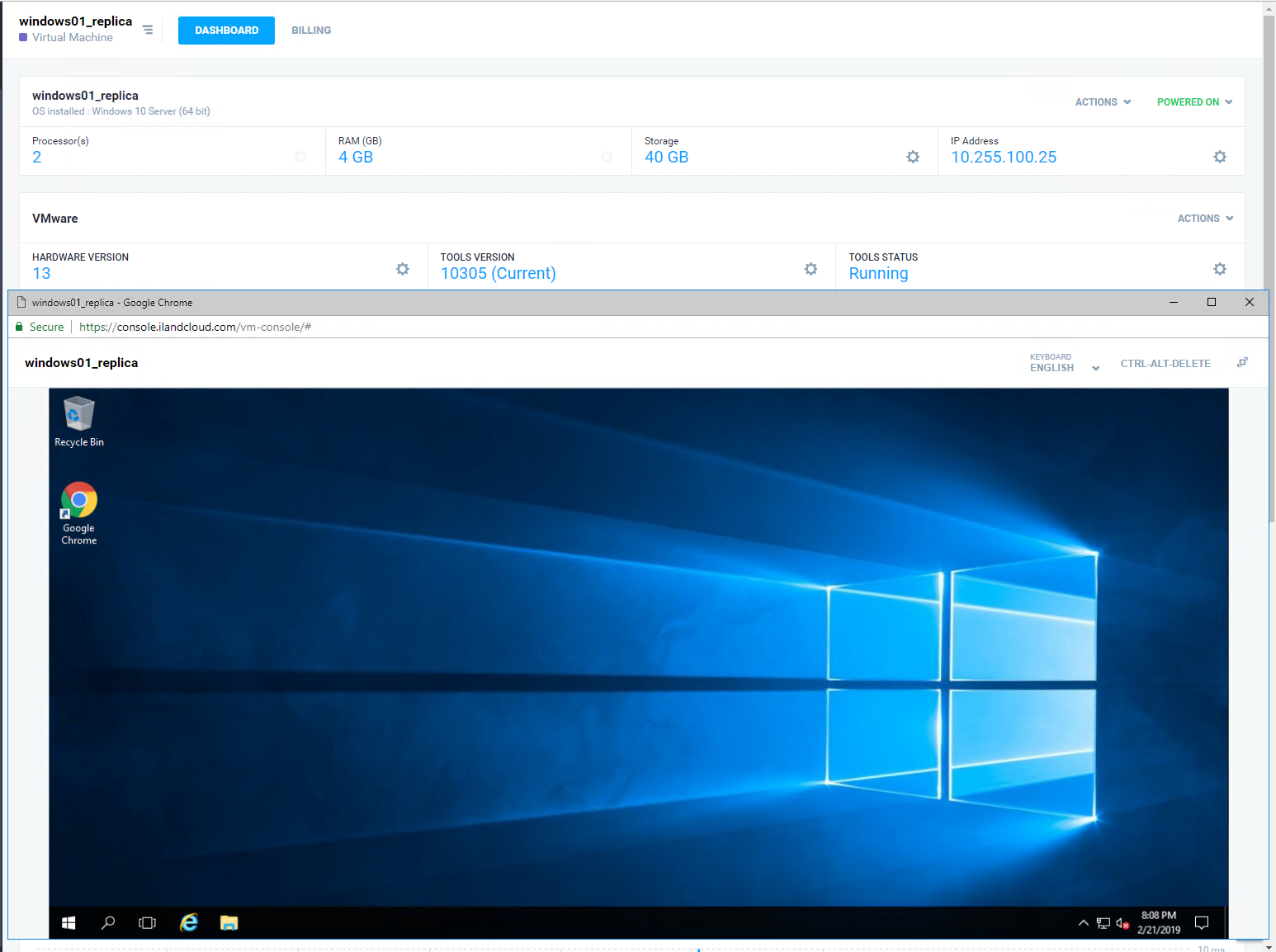Click the Tools Status gear icon
Viewport: 1276px width, 952px height.
tap(1219, 269)
